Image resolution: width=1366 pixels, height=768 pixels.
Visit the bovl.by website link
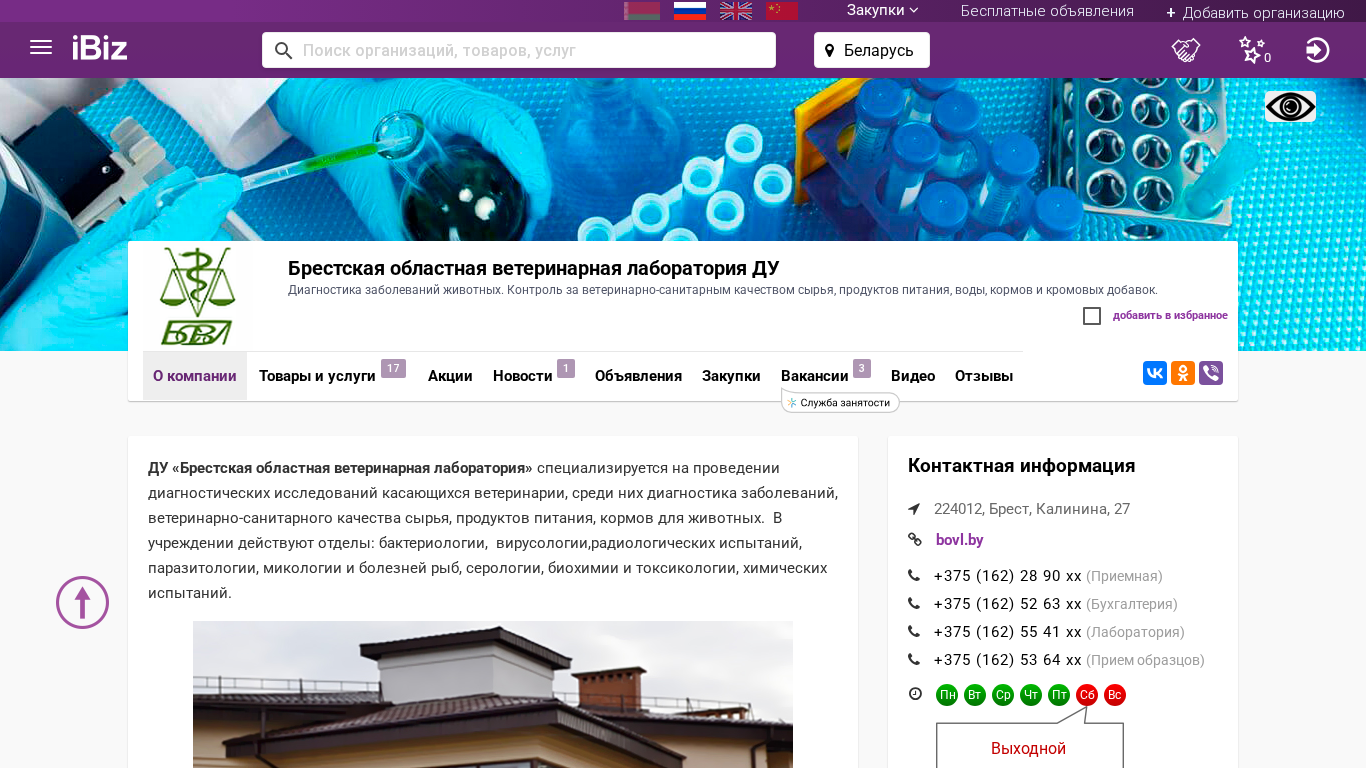click(960, 540)
